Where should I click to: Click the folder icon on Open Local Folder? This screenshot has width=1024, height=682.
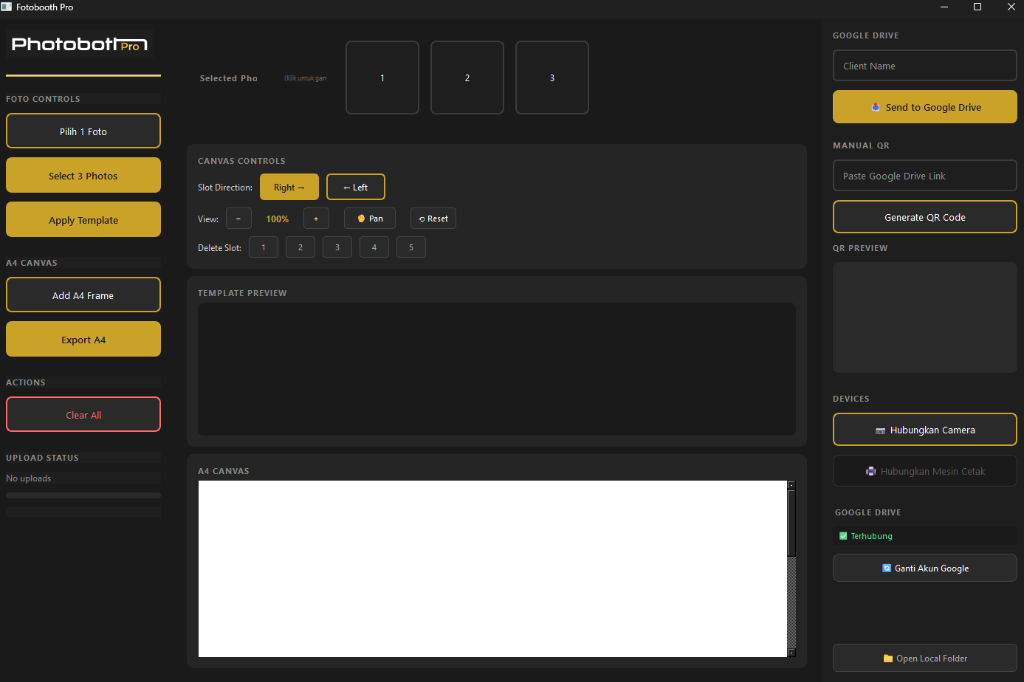click(888, 658)
